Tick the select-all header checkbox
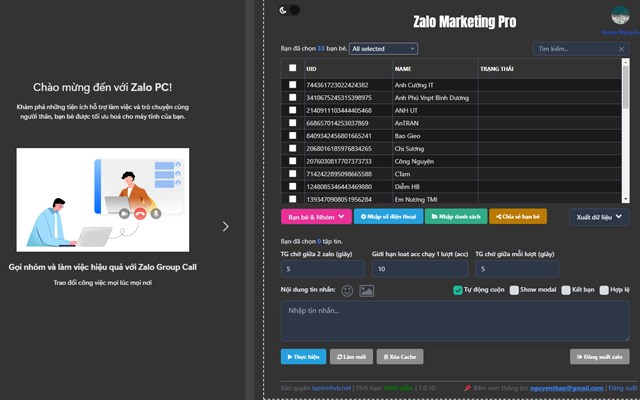The image size is (640, 400). click(x=293, y=68)
